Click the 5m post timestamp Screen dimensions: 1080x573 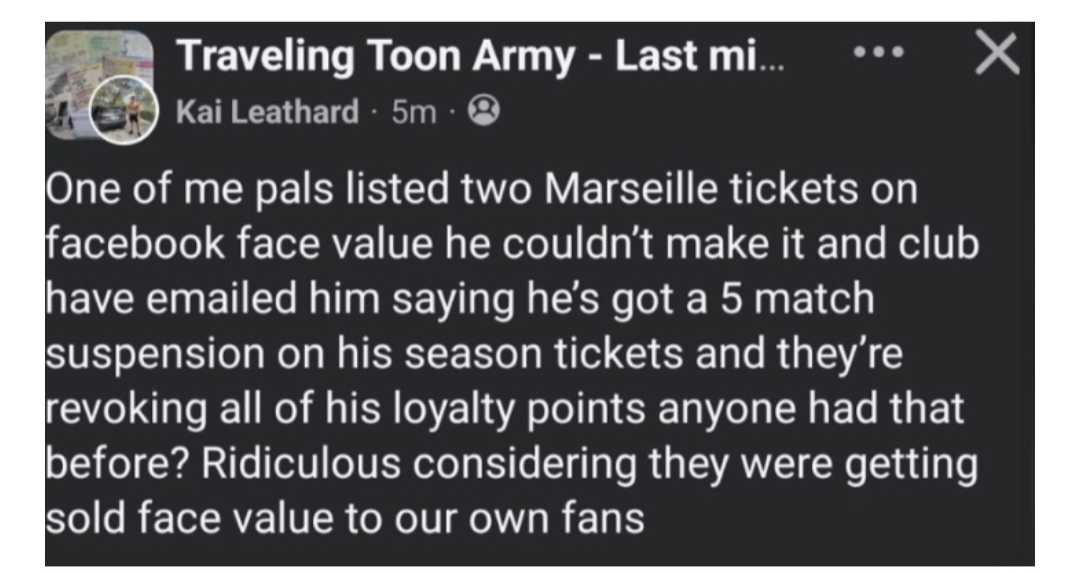pyautogui.click(x=412, y=113)
